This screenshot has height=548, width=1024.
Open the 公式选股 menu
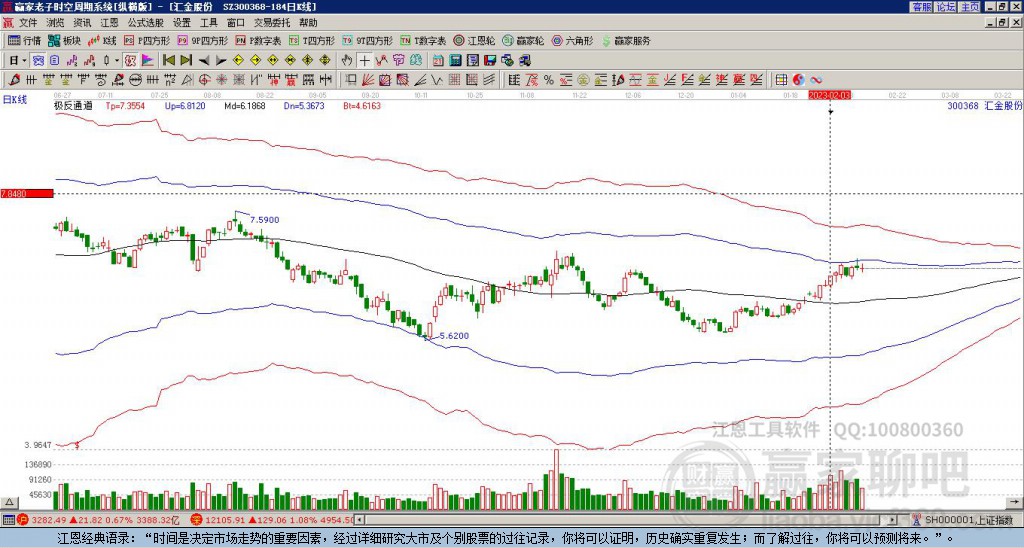point(145,22)
